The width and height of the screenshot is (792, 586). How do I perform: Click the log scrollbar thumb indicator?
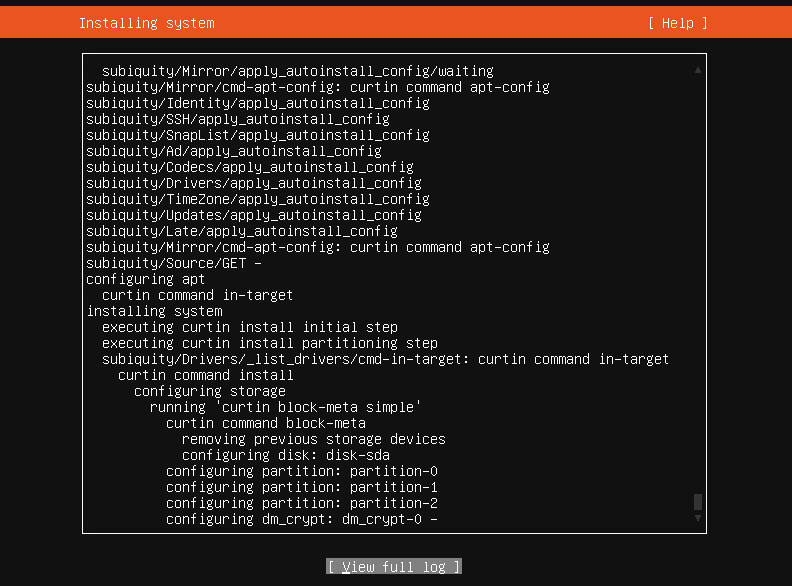pos(698,502)
